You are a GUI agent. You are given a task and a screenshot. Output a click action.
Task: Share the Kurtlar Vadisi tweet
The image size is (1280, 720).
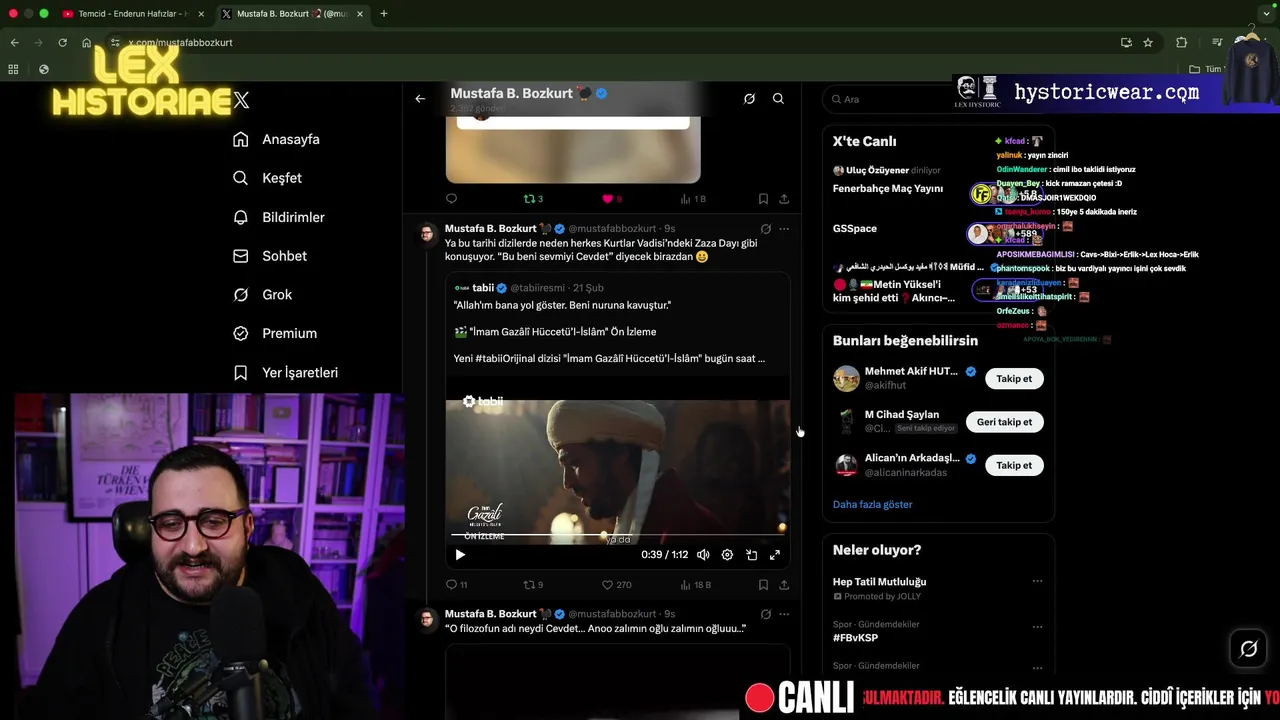coord(784,585)
